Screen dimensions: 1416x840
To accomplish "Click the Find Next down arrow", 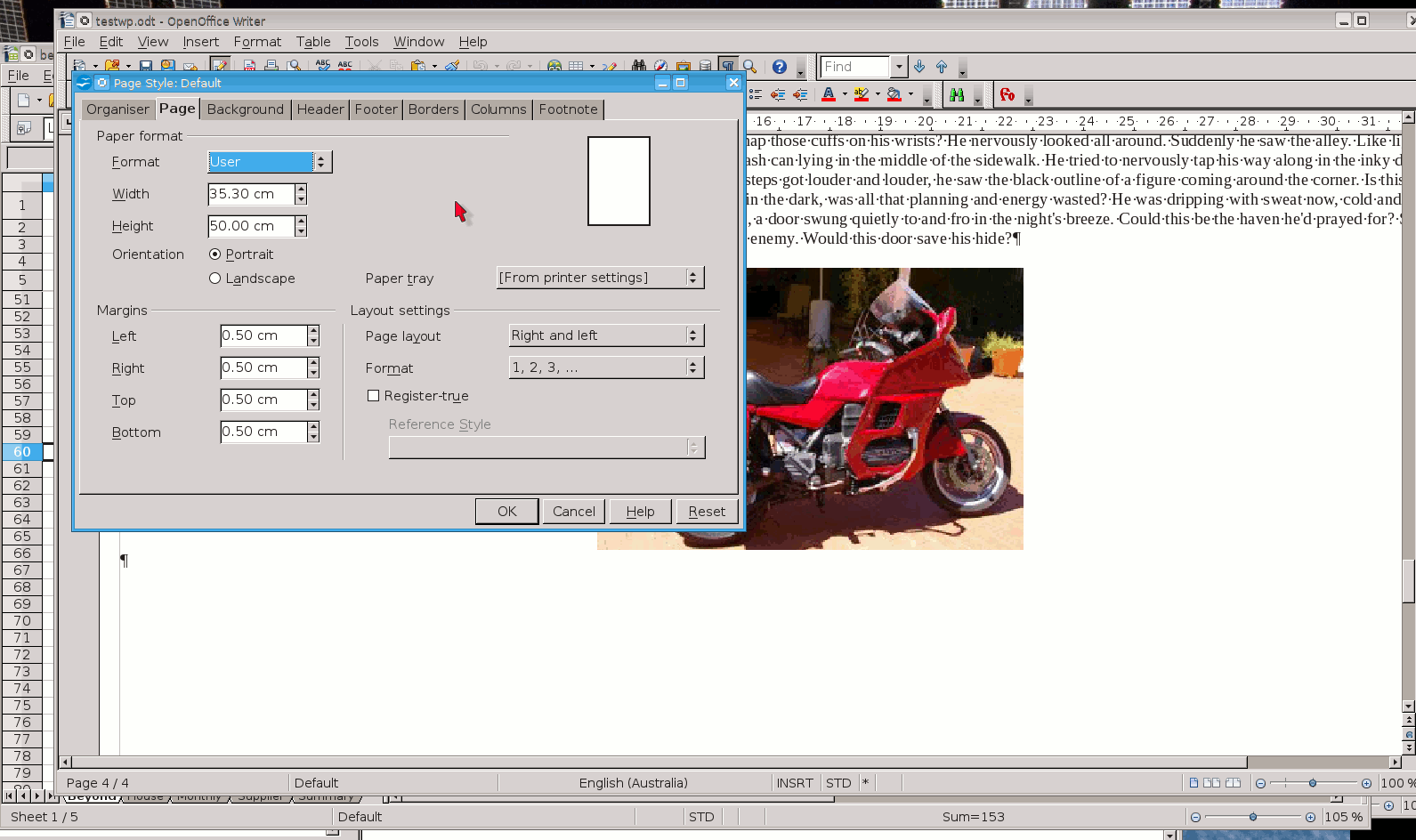I will click(919, 67).
